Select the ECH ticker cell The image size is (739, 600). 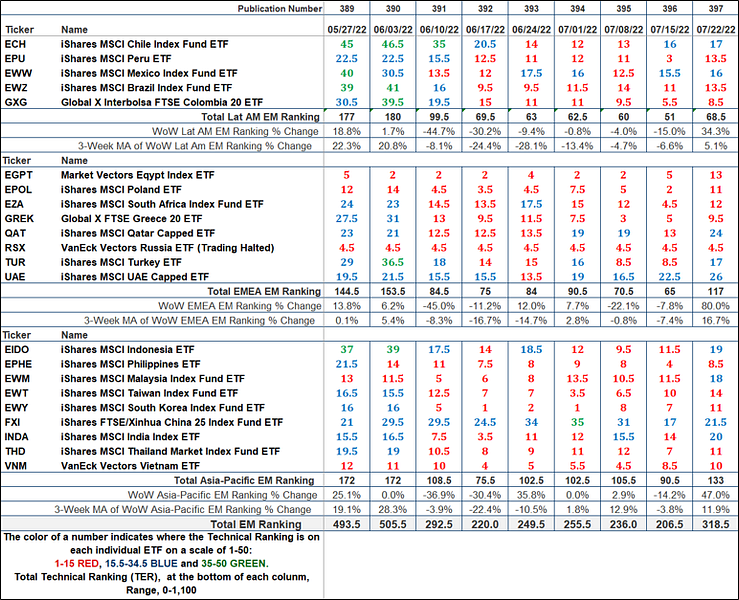tap(15, 44)
